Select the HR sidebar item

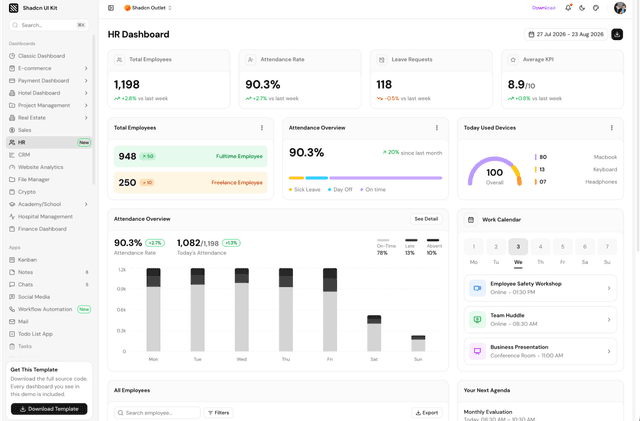click(x=49, y=143)
